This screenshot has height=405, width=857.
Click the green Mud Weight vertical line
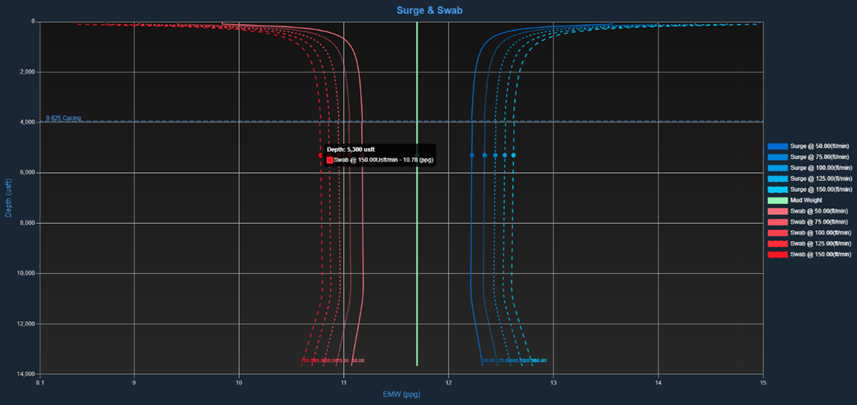click(417, 250)
